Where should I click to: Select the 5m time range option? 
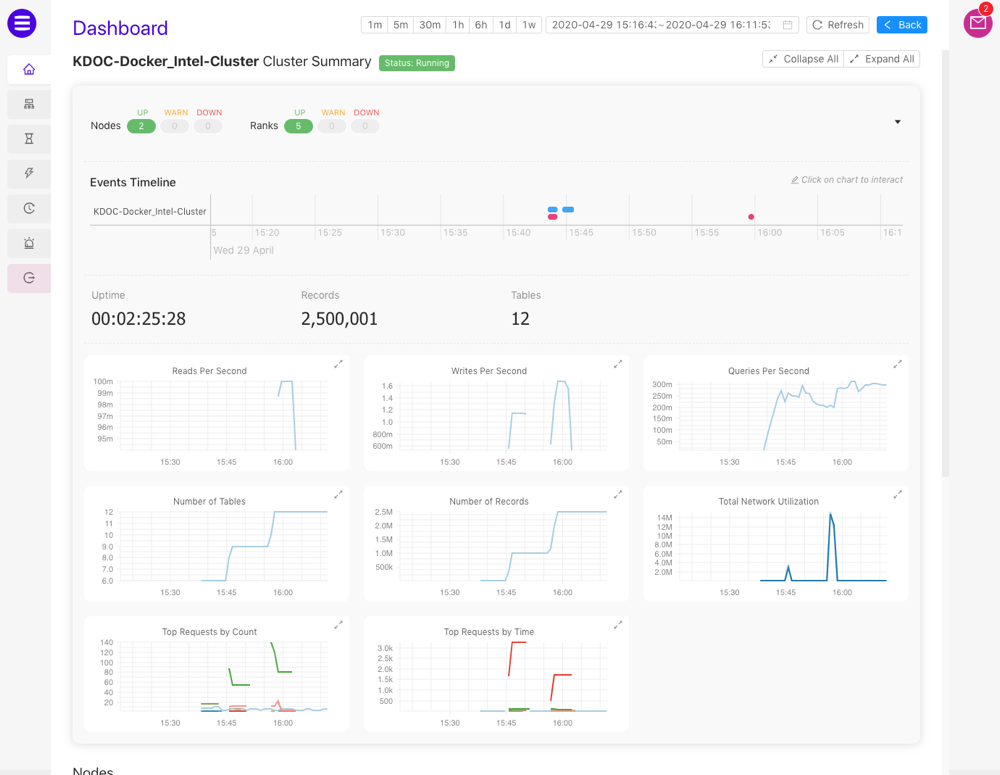click(399, 24)
